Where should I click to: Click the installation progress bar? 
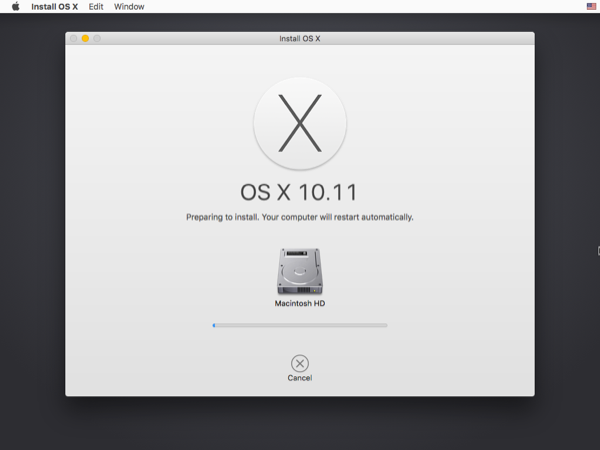pyautogui.click(x=300, y=325)
